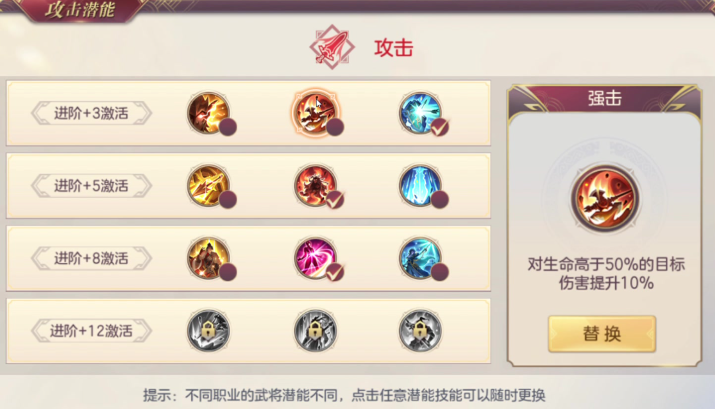
Task: Select the first skill icon in 进阶+3 row
Action: (x=208, y=113)
